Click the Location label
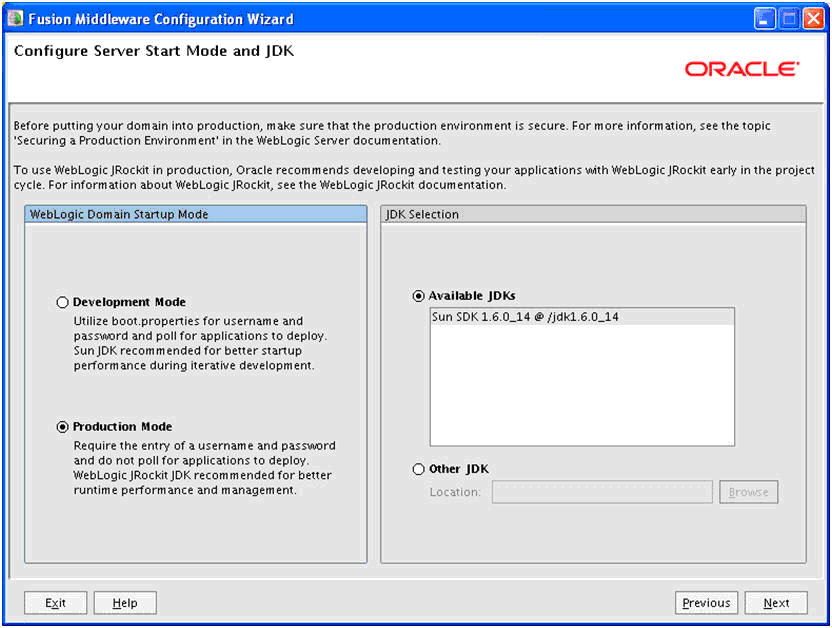Screen dimensions: 832x628 click(455, 492)
